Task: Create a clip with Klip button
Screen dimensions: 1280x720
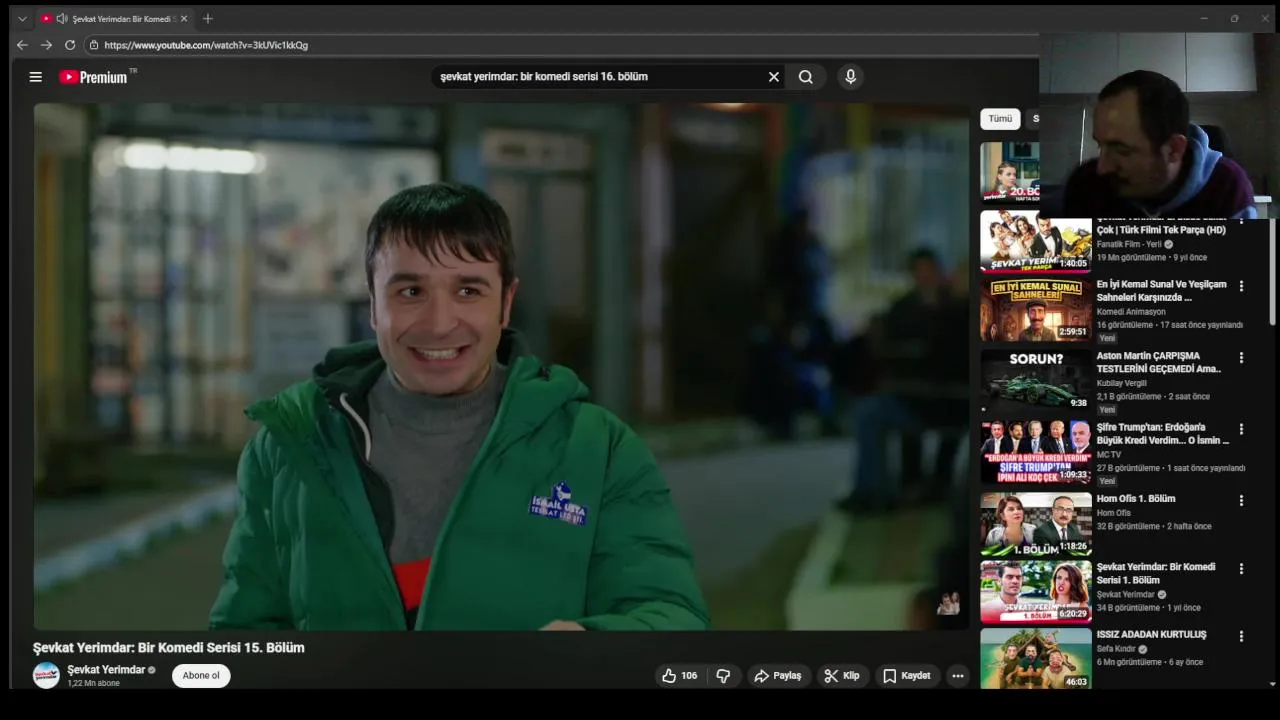Action: tap(842, 676)
